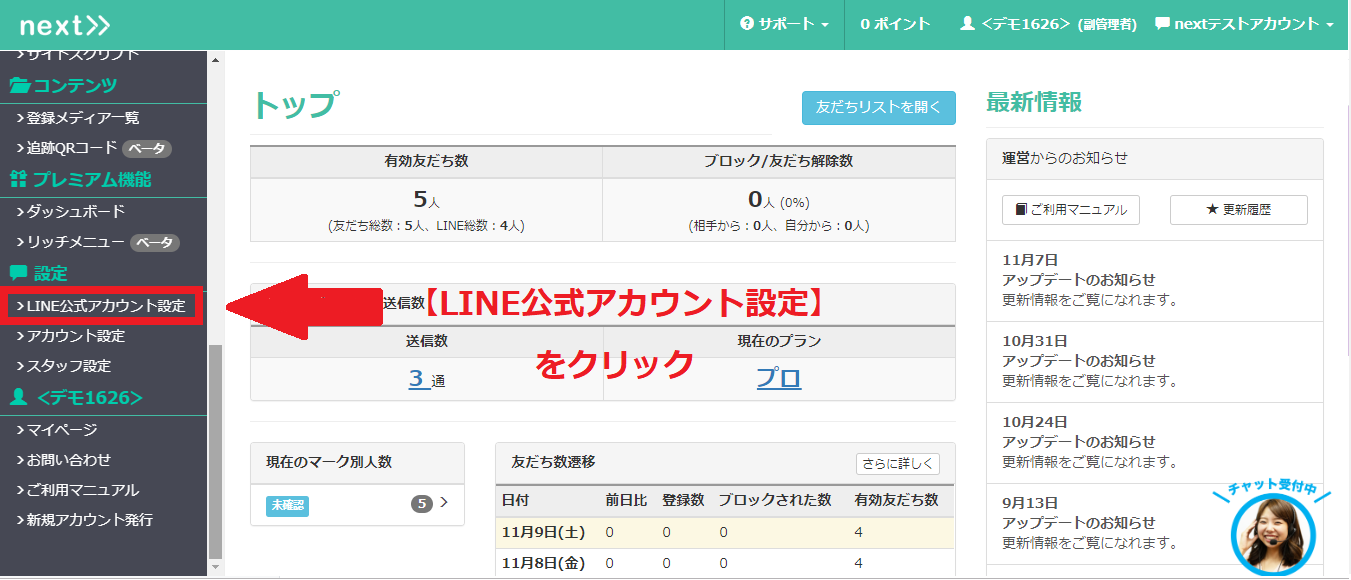
Task: Click the 有効友だち数 count 5人
Action: pyautogui.click(x=427, y=200)
